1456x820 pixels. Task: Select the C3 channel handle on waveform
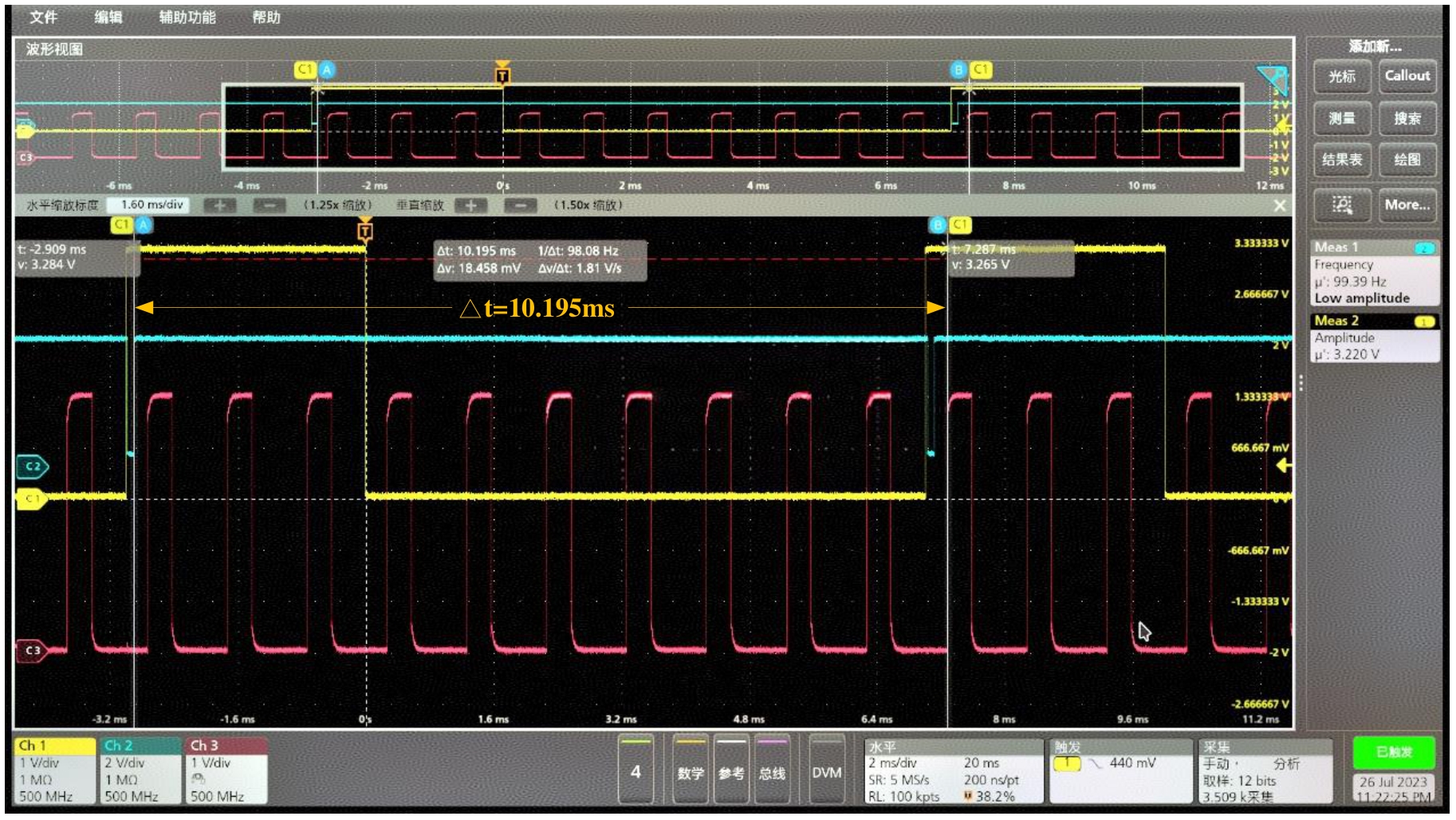tap(32, 650)
